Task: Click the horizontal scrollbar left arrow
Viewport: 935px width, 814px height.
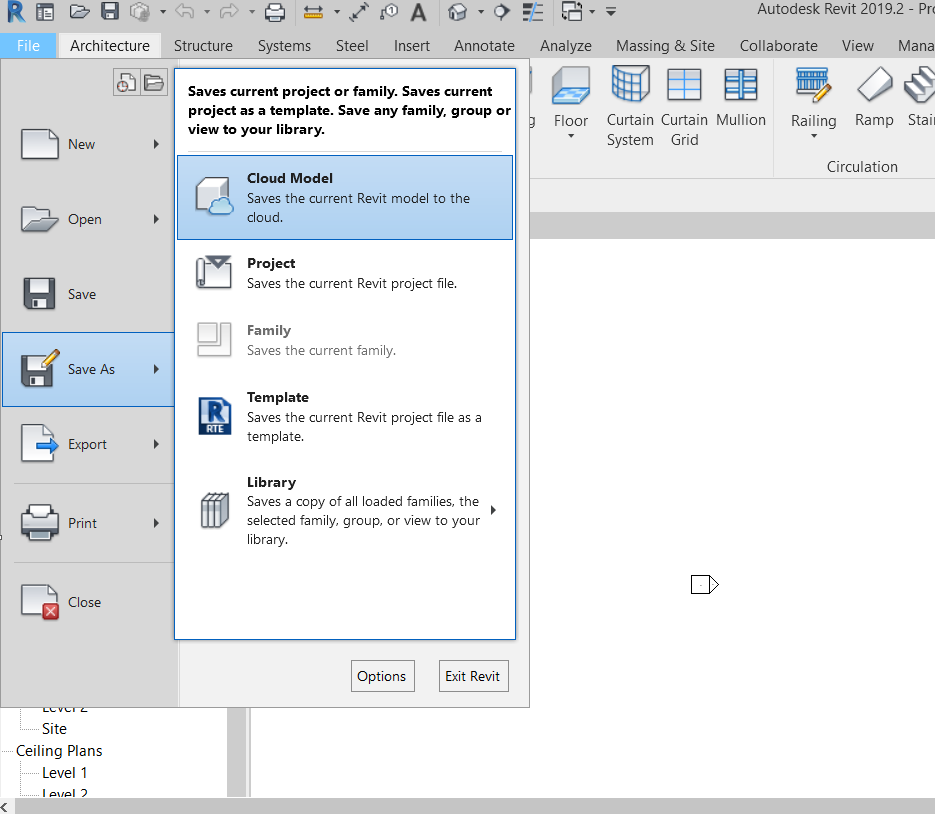Action: [x=5, y=806]
